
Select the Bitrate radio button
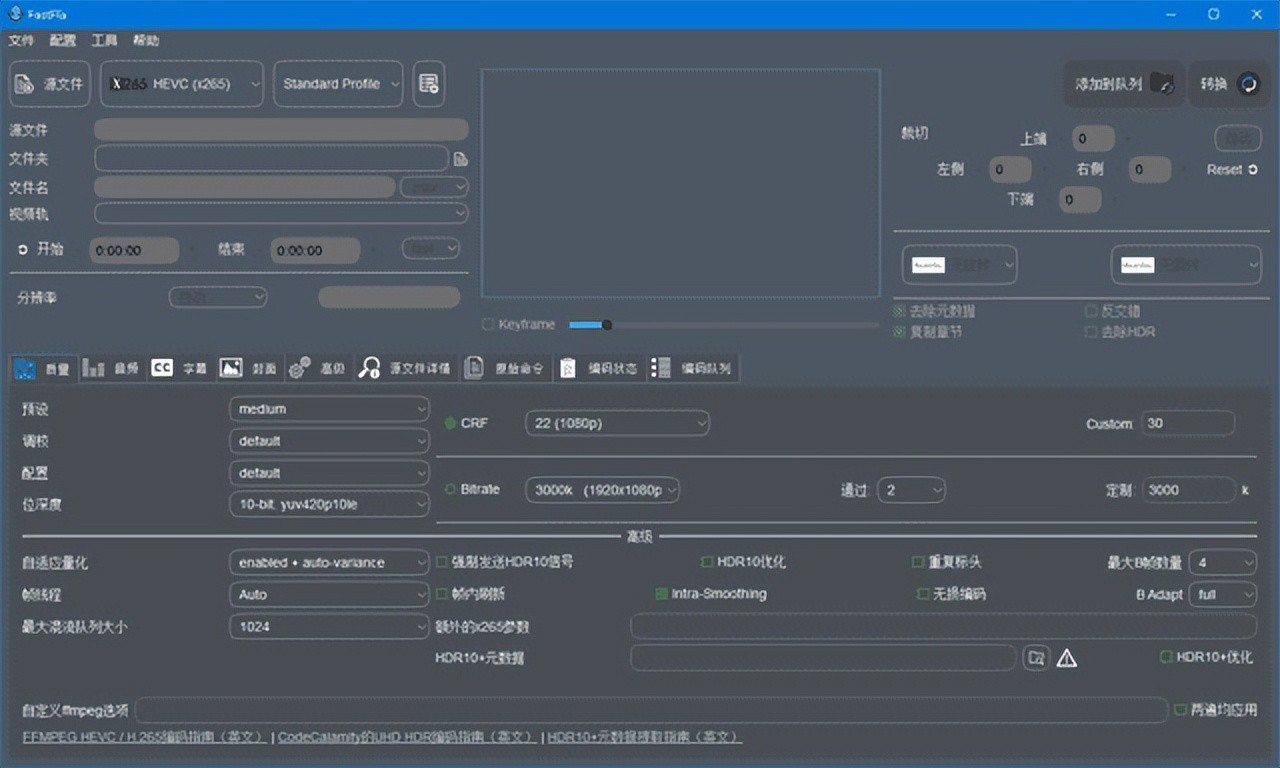450,490
